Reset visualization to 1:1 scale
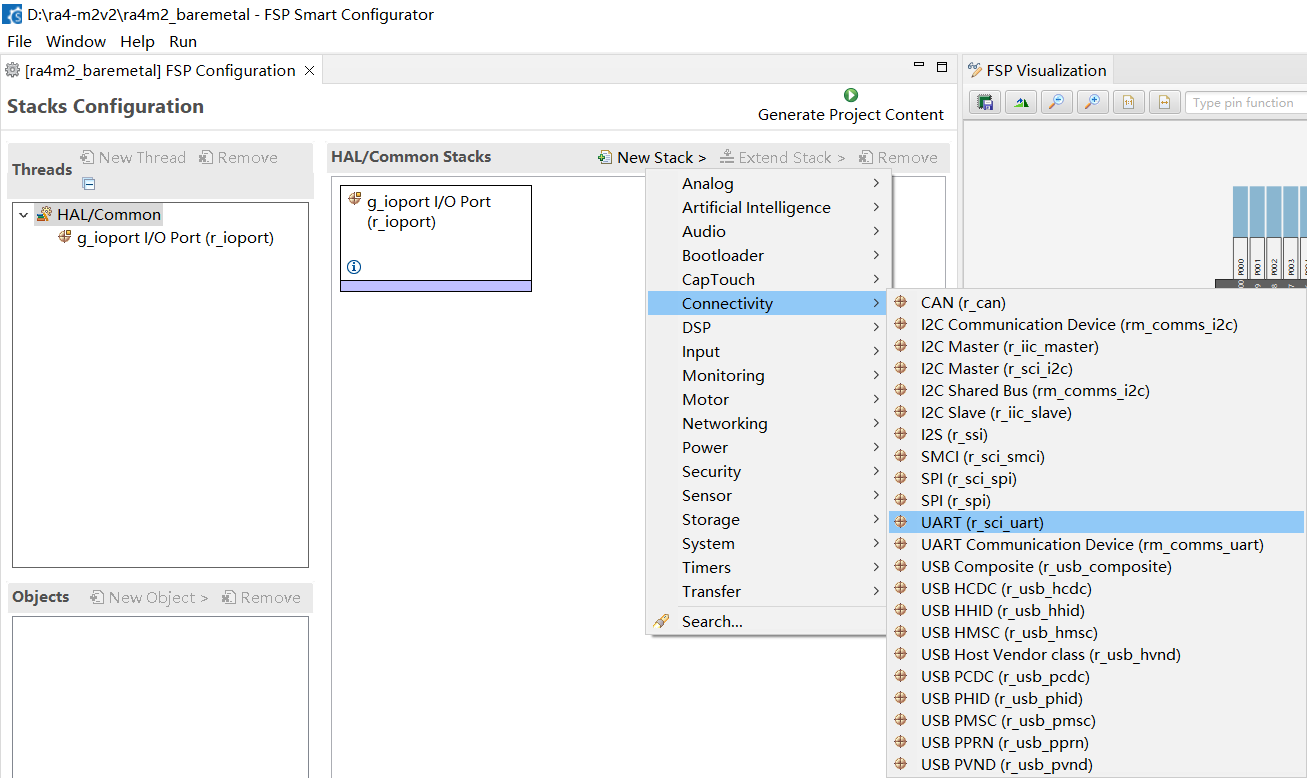This screenshot has width=1307, height=778. 1128,103
